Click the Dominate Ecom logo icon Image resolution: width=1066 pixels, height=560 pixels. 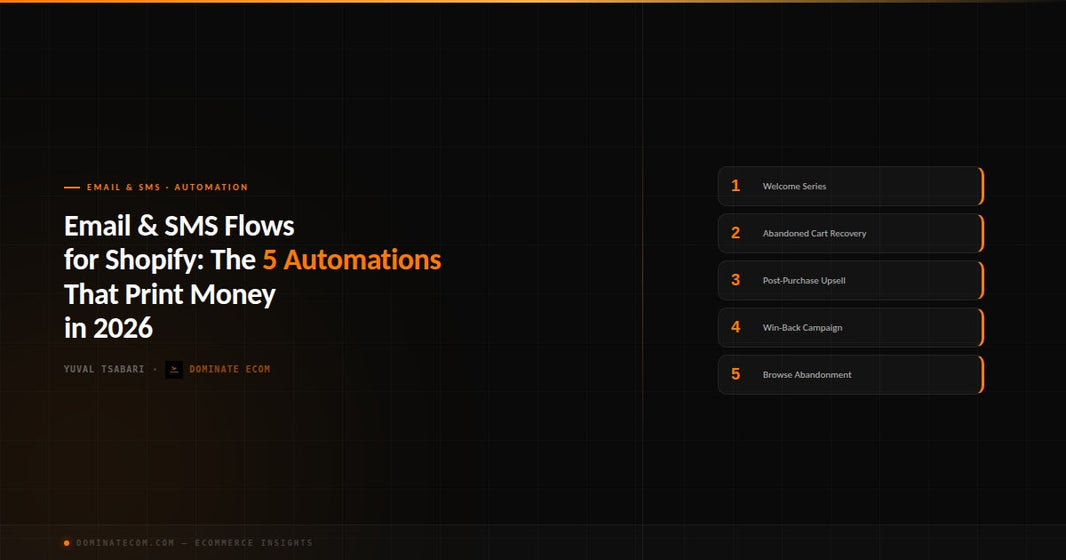pyautogui.click(x=174, y=370)
